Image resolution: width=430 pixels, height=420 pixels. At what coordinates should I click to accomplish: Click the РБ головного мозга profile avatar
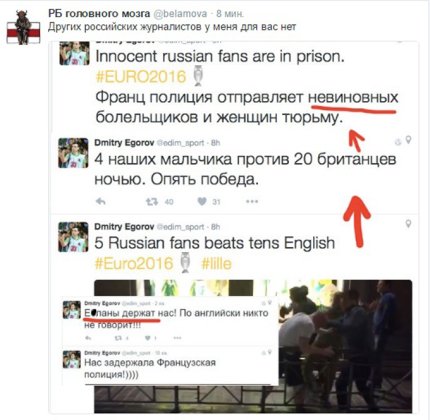click(x=23, y=27)
